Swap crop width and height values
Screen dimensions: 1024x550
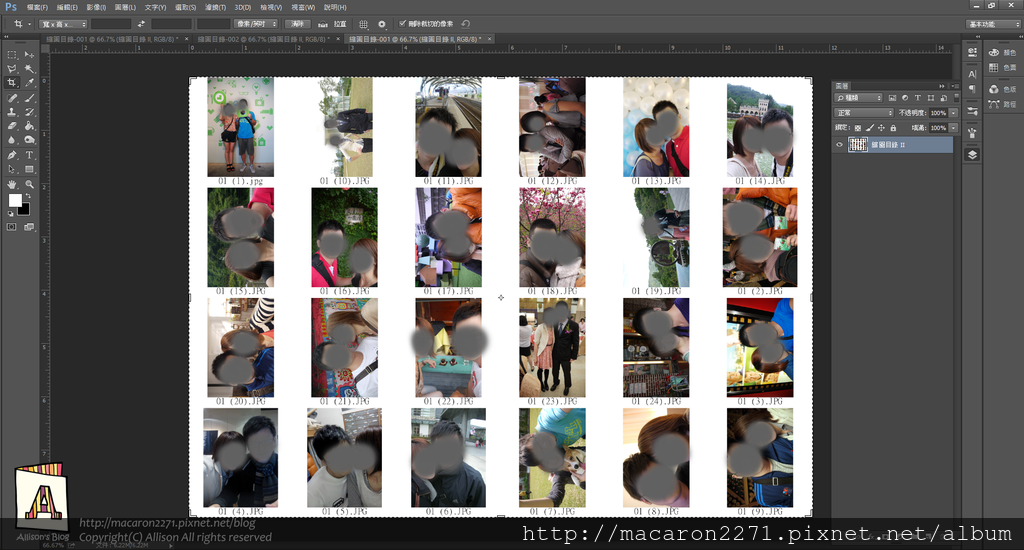click(x=141, y=24)
